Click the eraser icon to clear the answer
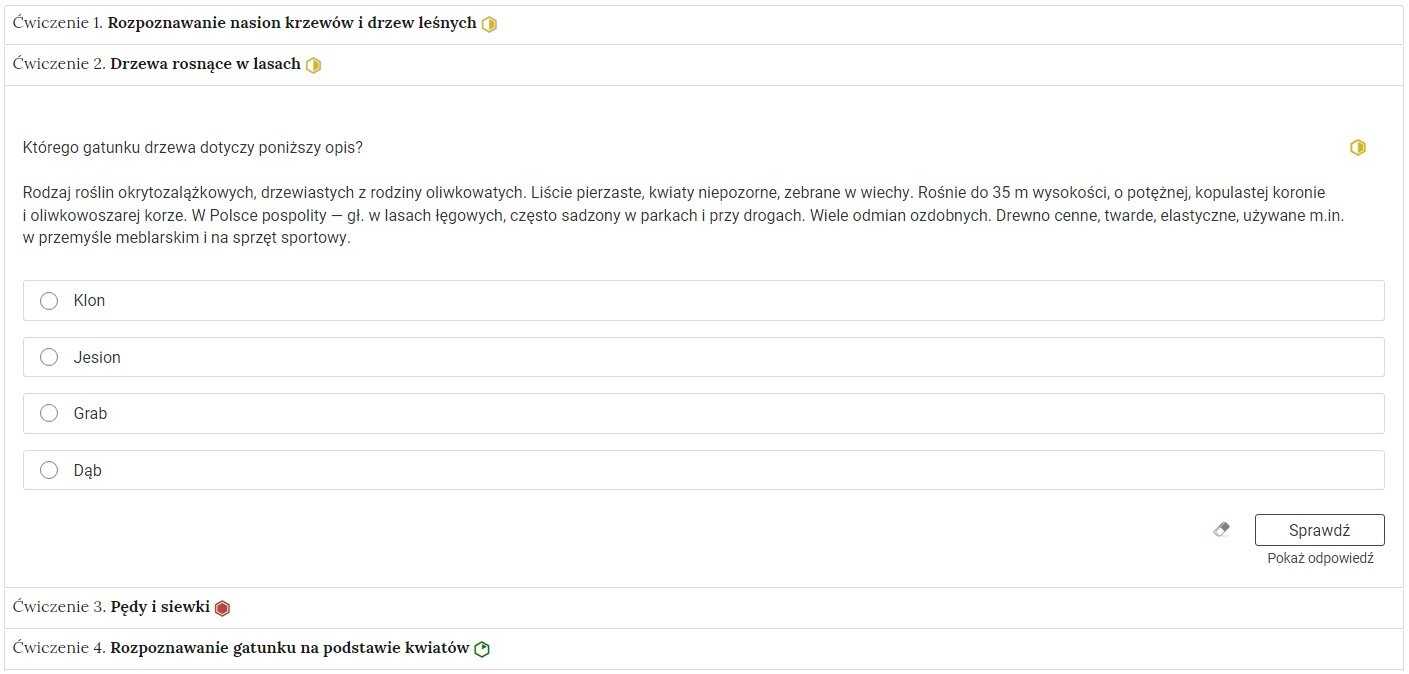Screen dimensions: 1409x674 (x=1221, y=529)
